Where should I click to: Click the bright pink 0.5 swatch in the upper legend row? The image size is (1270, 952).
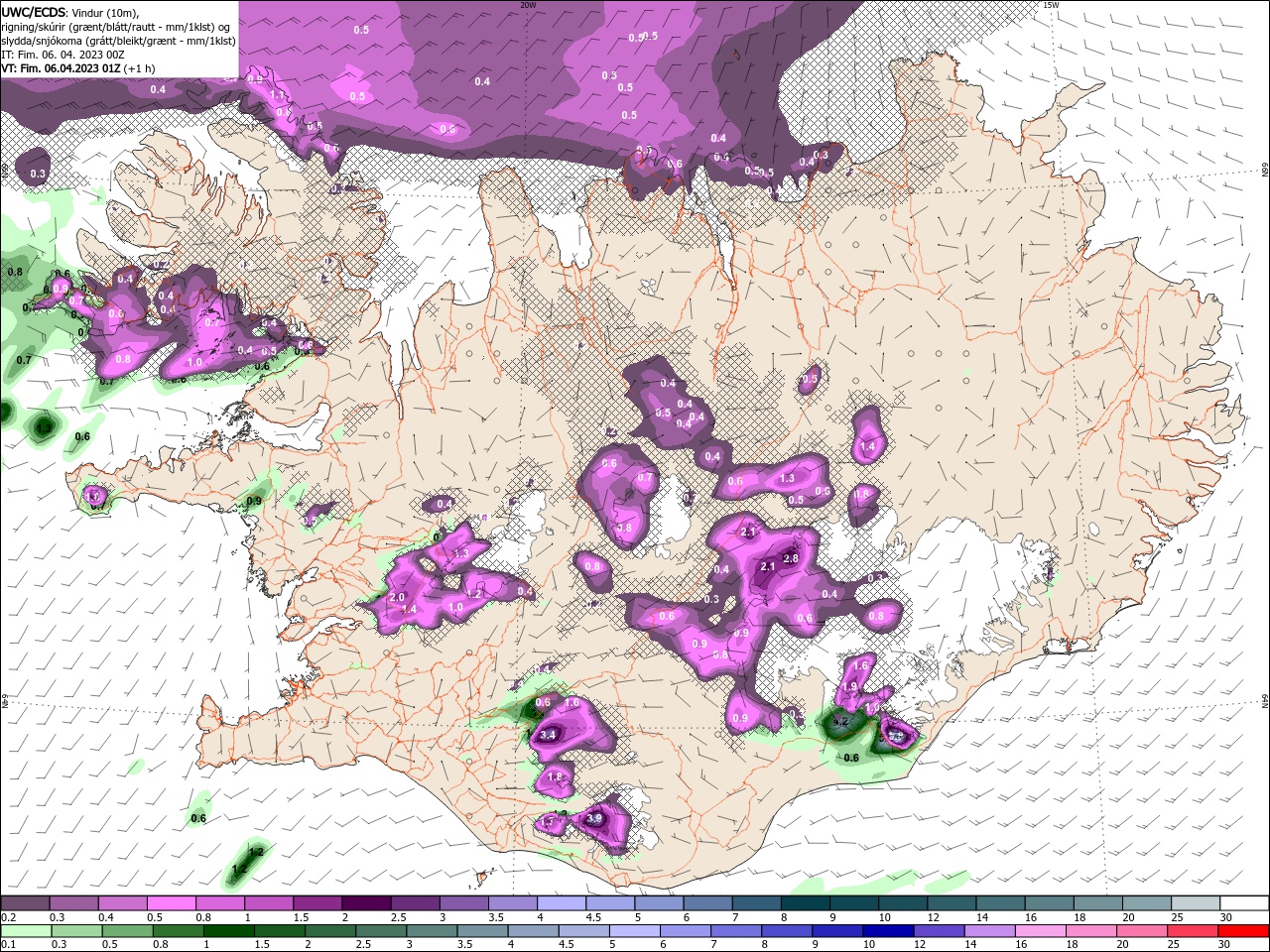[x=171, y=903]
